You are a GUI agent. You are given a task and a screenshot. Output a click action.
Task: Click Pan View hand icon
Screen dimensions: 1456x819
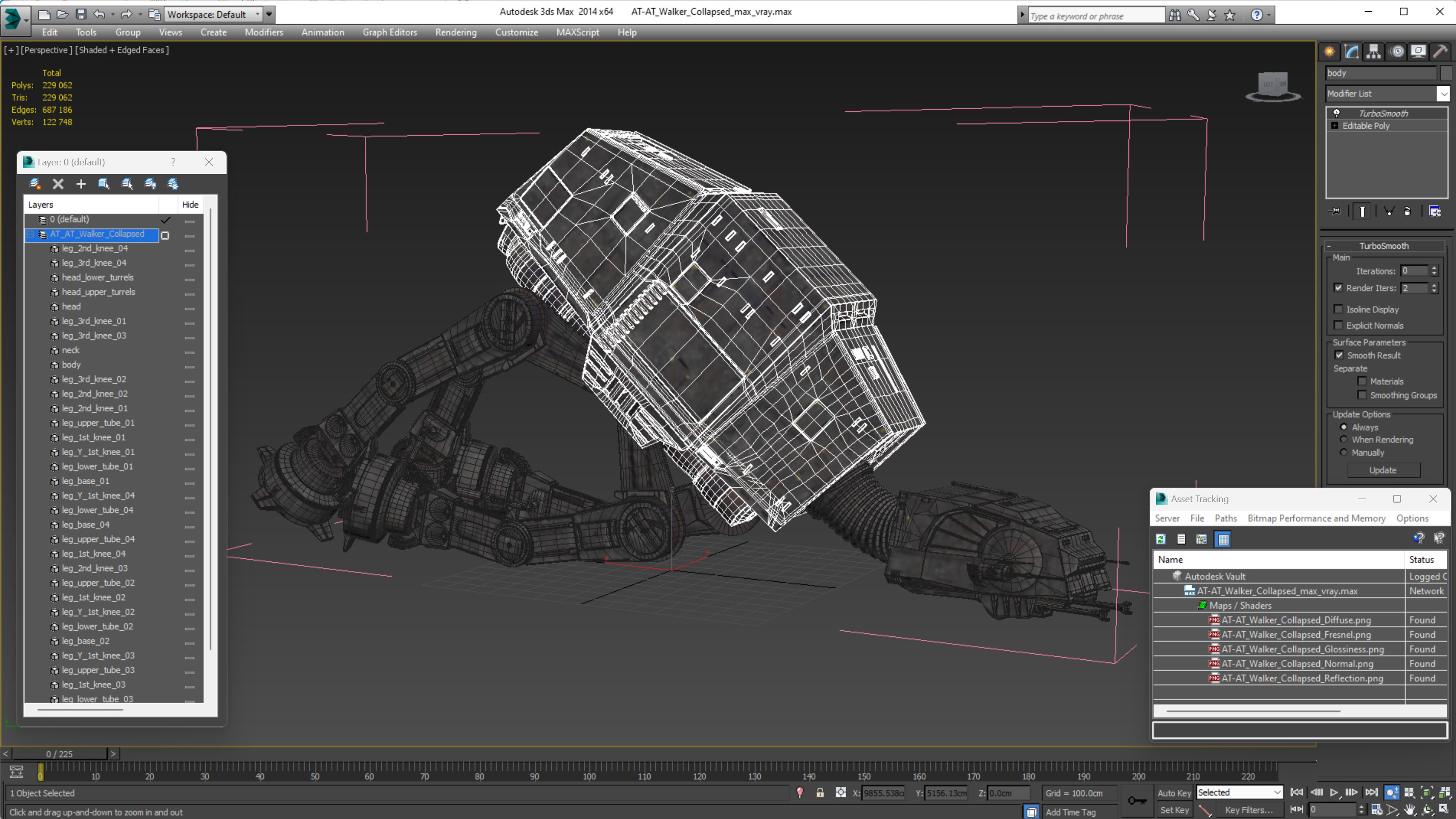click(x=1410, y=810)
